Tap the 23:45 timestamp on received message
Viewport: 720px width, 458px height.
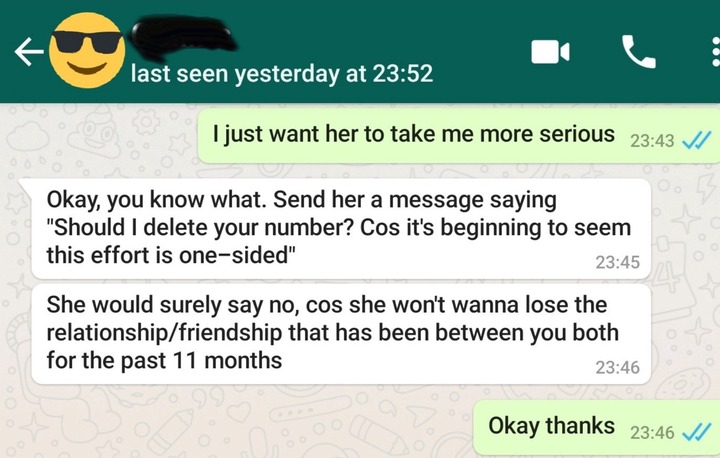[617, 262]
